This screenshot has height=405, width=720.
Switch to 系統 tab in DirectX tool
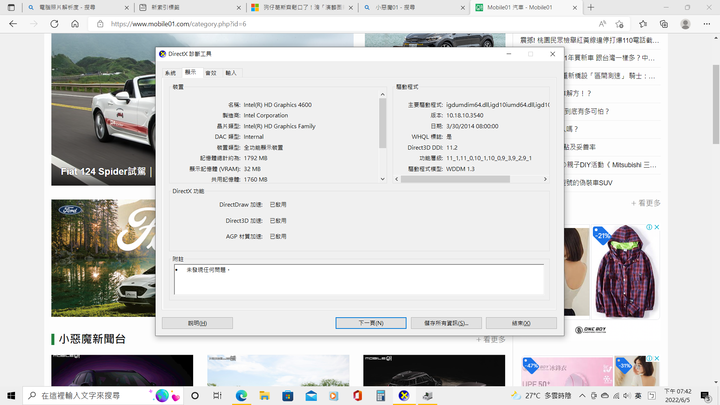pos(170,73)
